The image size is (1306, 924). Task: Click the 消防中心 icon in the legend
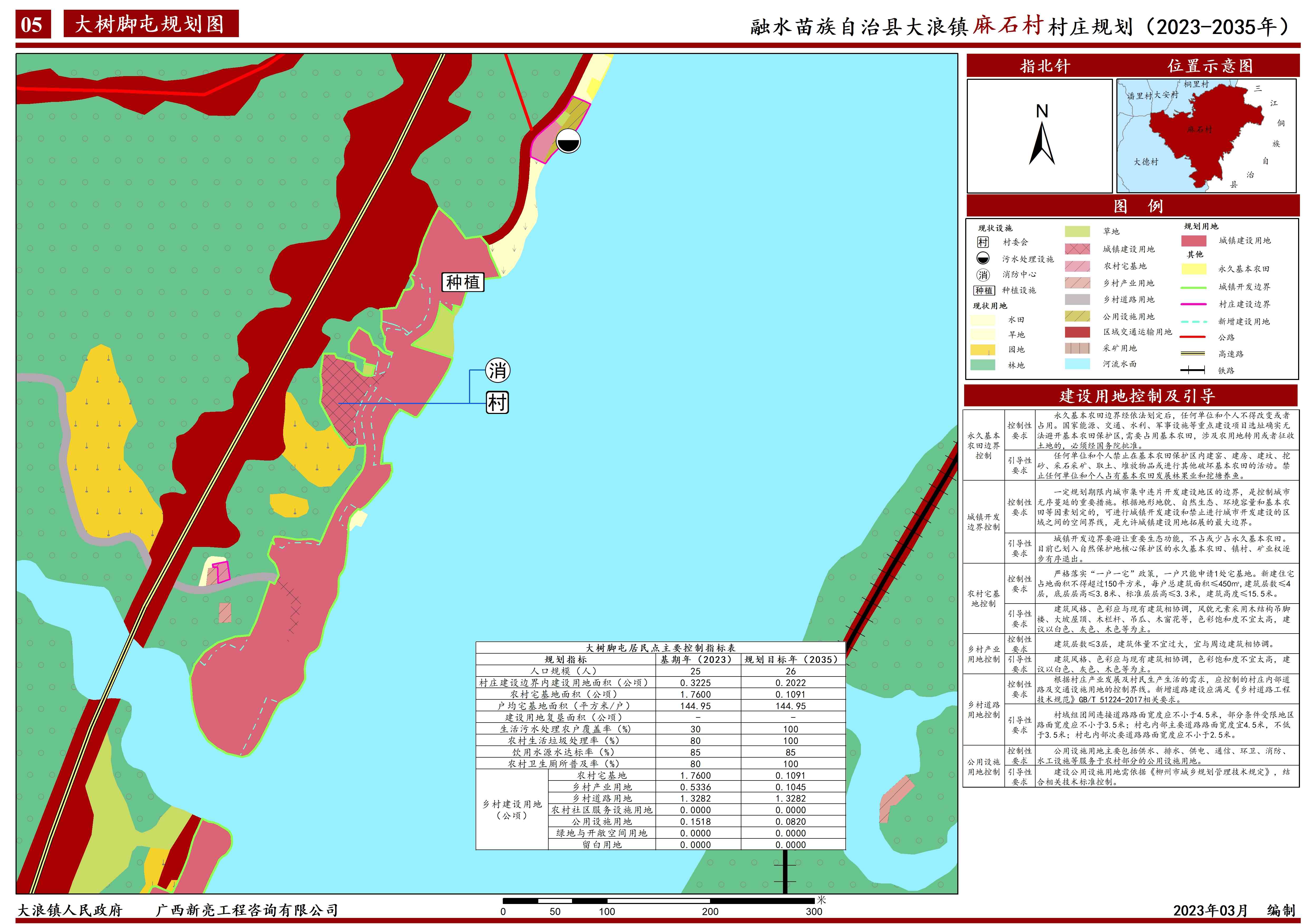tap(983, 275)
